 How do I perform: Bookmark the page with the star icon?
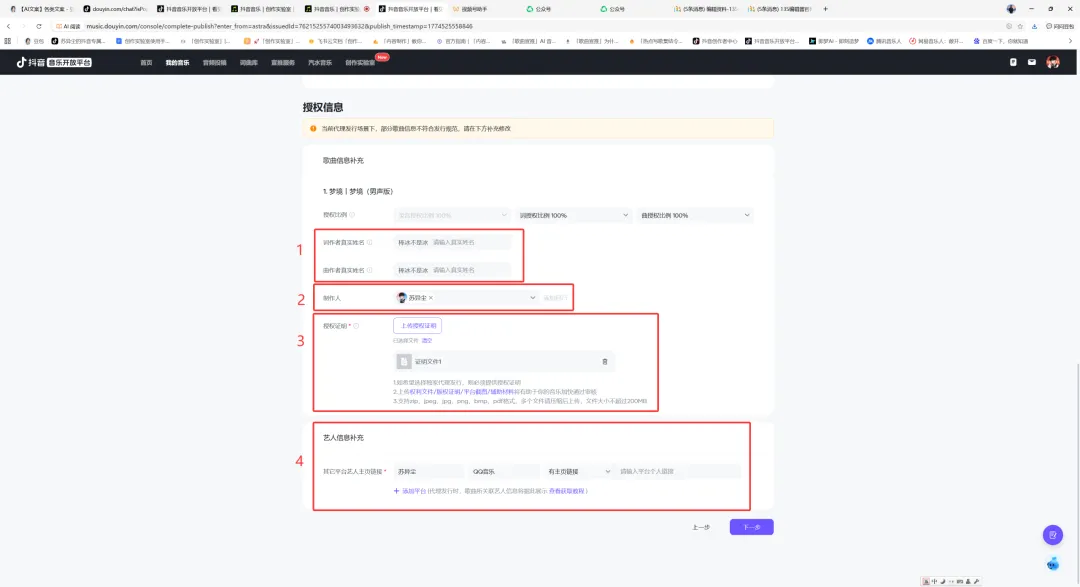(1020, 26)
